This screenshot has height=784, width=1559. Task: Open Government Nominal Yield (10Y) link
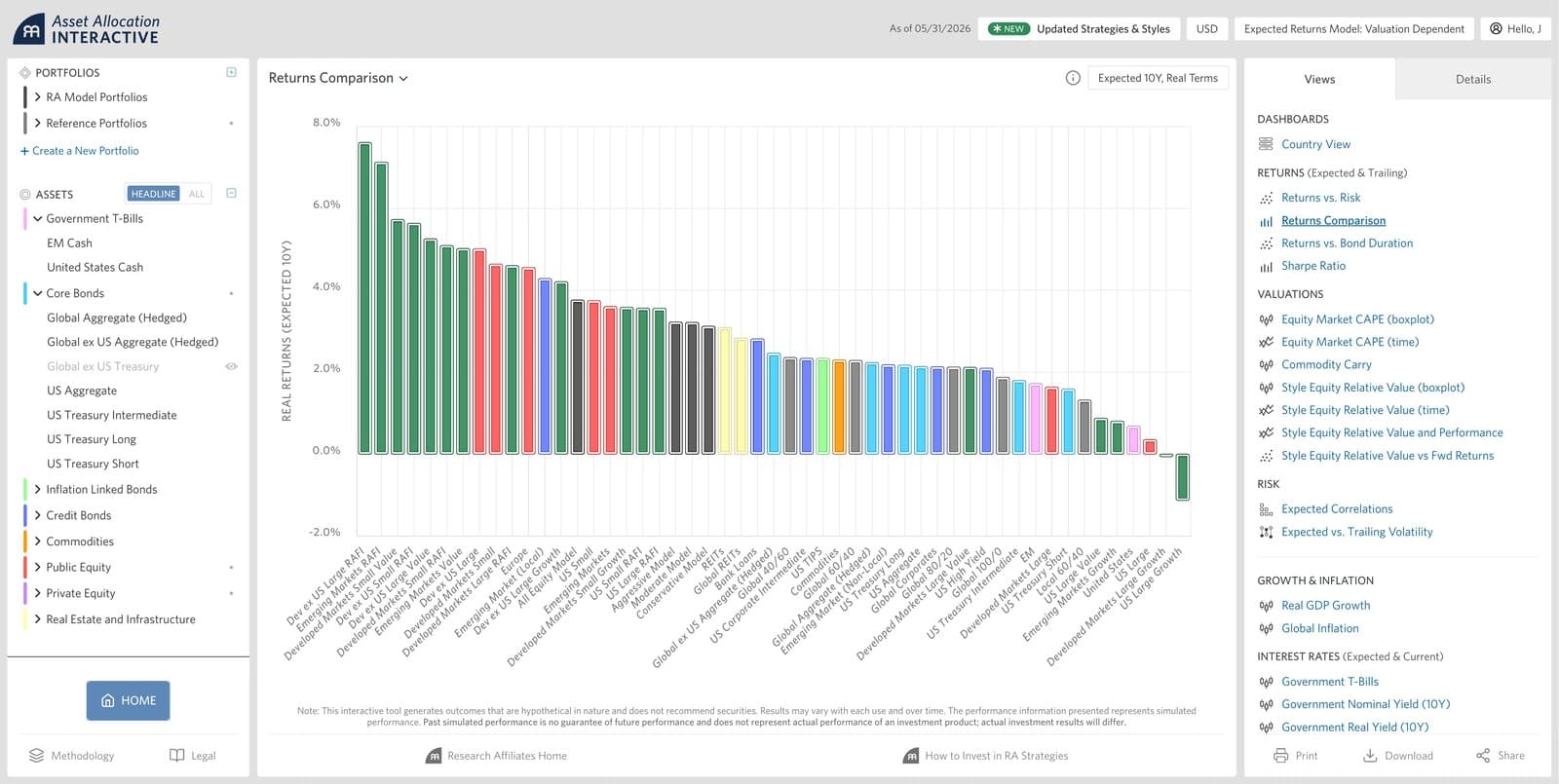1365,704
